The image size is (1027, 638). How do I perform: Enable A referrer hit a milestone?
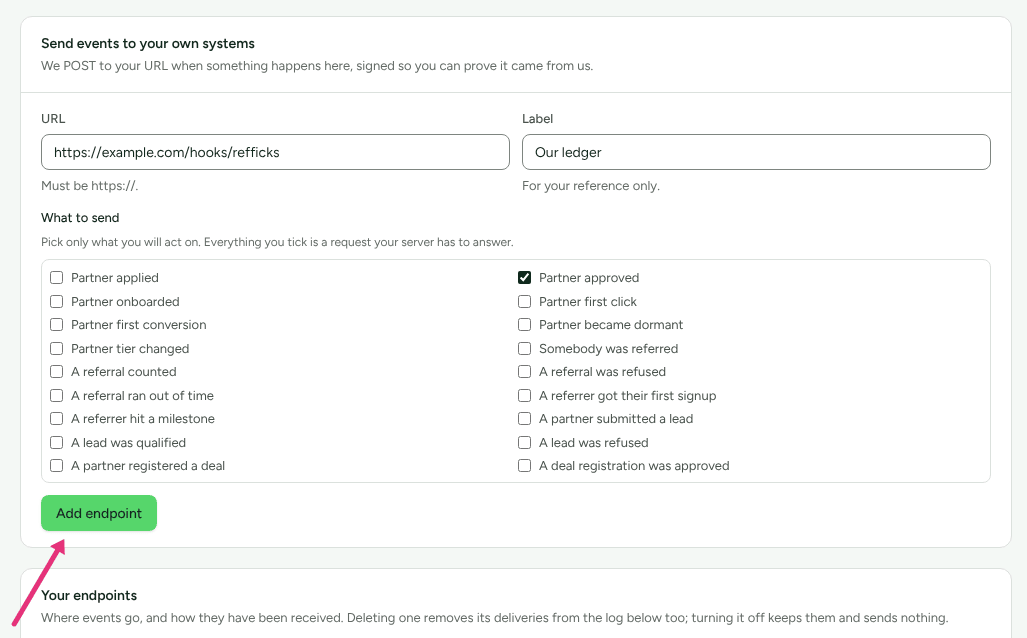57,419
